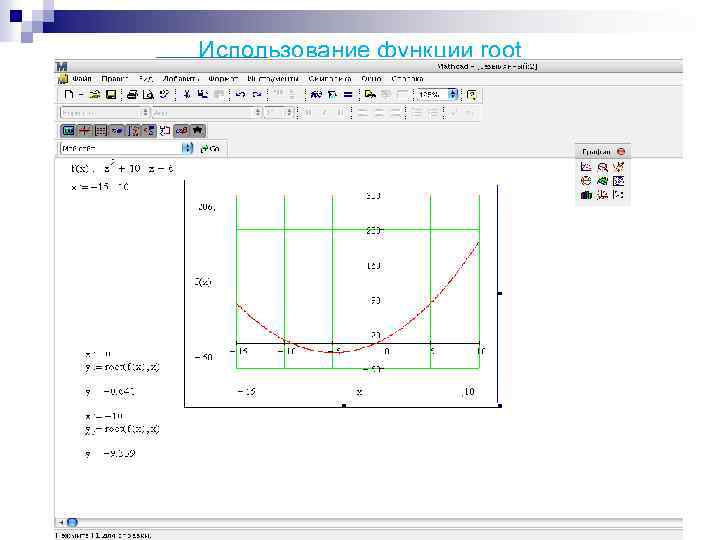Image resolution: width=720 pixels, height=540 pixels.
Task: Toggle the Symbolic keyword palette button
Action: point(197,131)
